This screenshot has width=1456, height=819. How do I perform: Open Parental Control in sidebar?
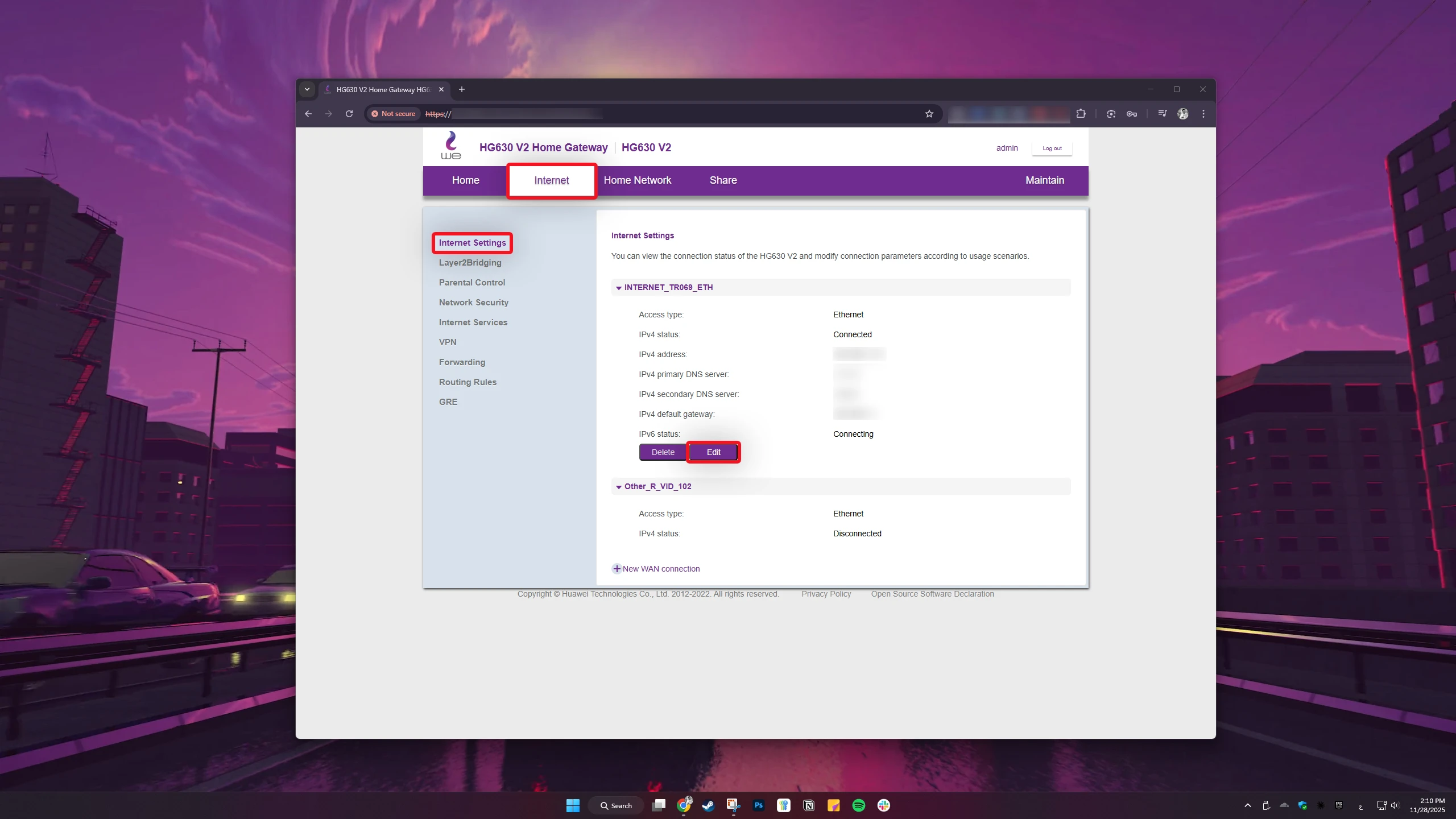coord(471,283)
